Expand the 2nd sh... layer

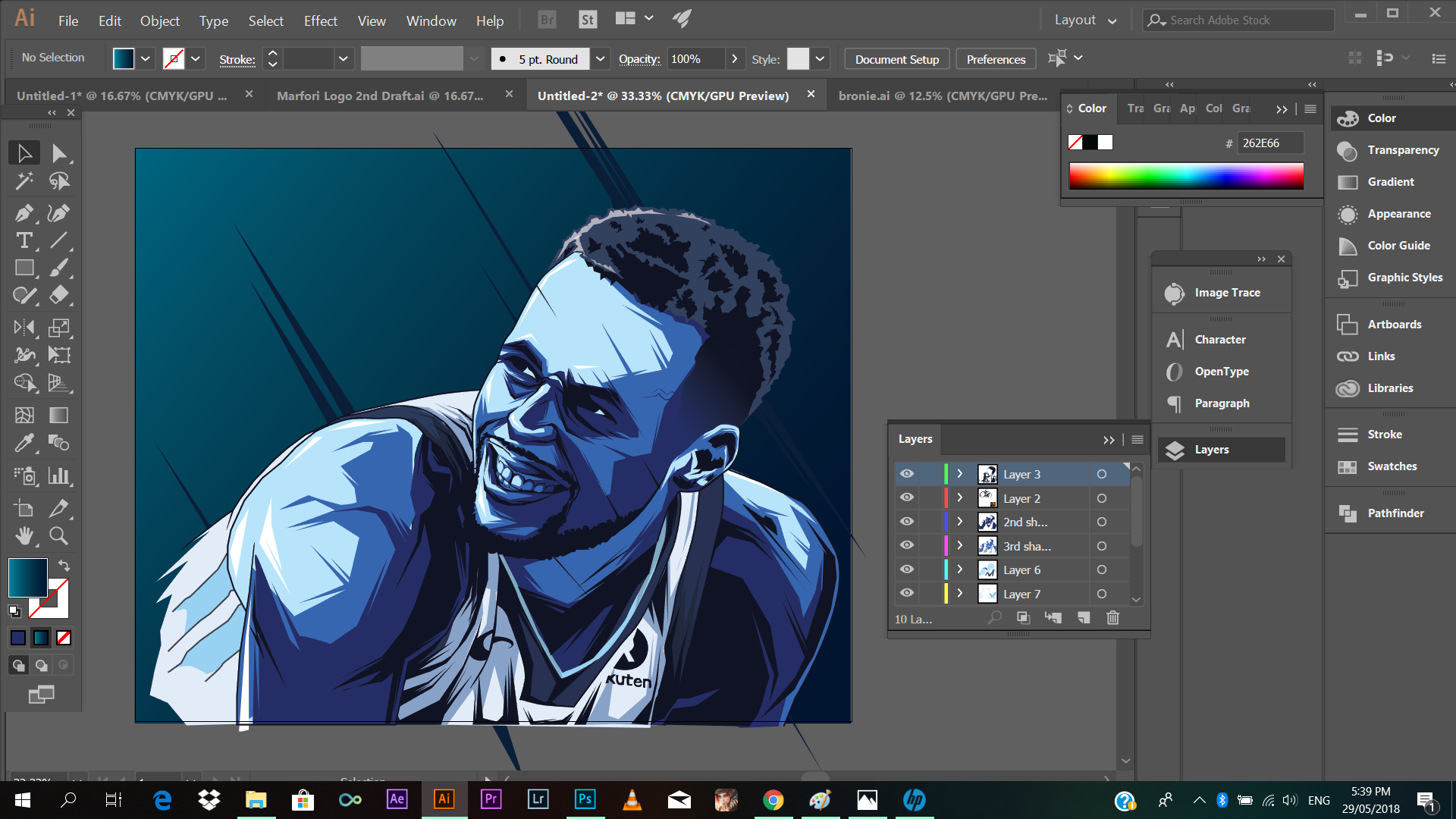[959, 522]
